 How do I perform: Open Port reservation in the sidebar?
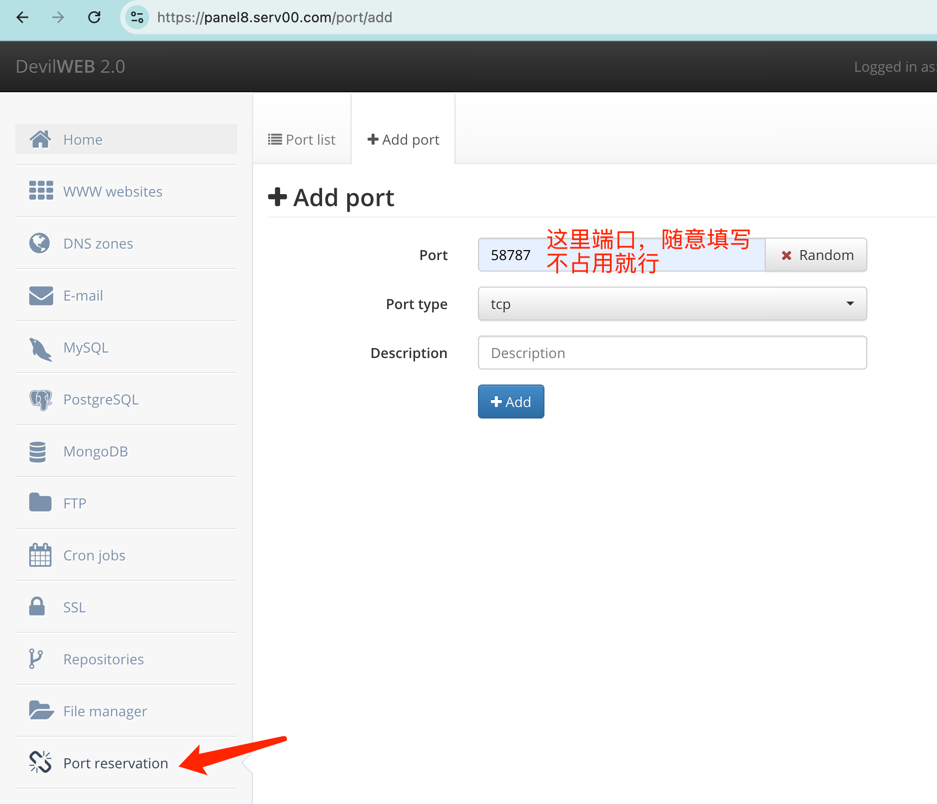coord(115,763)
